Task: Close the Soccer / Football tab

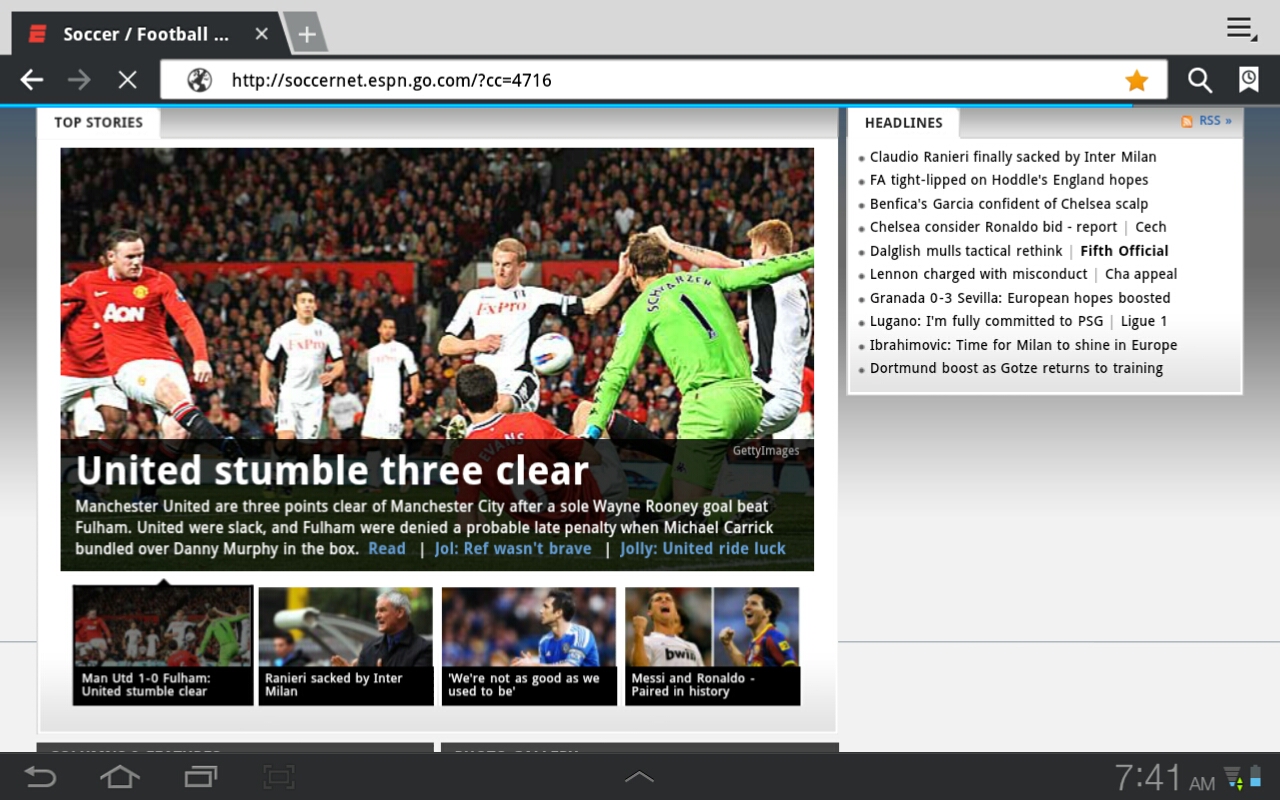Action: pyautogui.click(x=261, y=34)
